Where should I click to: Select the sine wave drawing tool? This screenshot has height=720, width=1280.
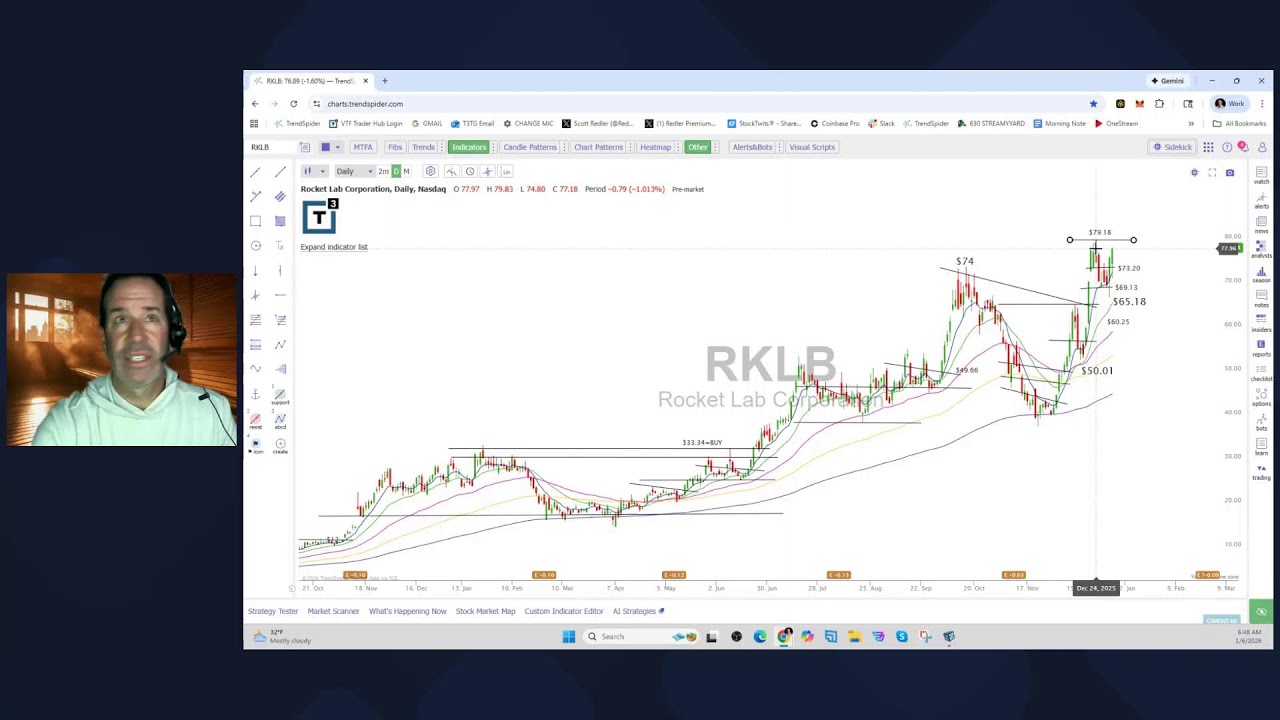click(255, 369)
